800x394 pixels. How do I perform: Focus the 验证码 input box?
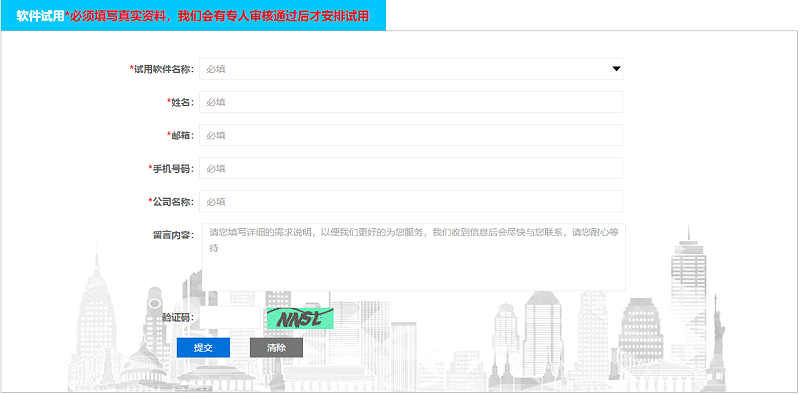[x=230, y=317]
